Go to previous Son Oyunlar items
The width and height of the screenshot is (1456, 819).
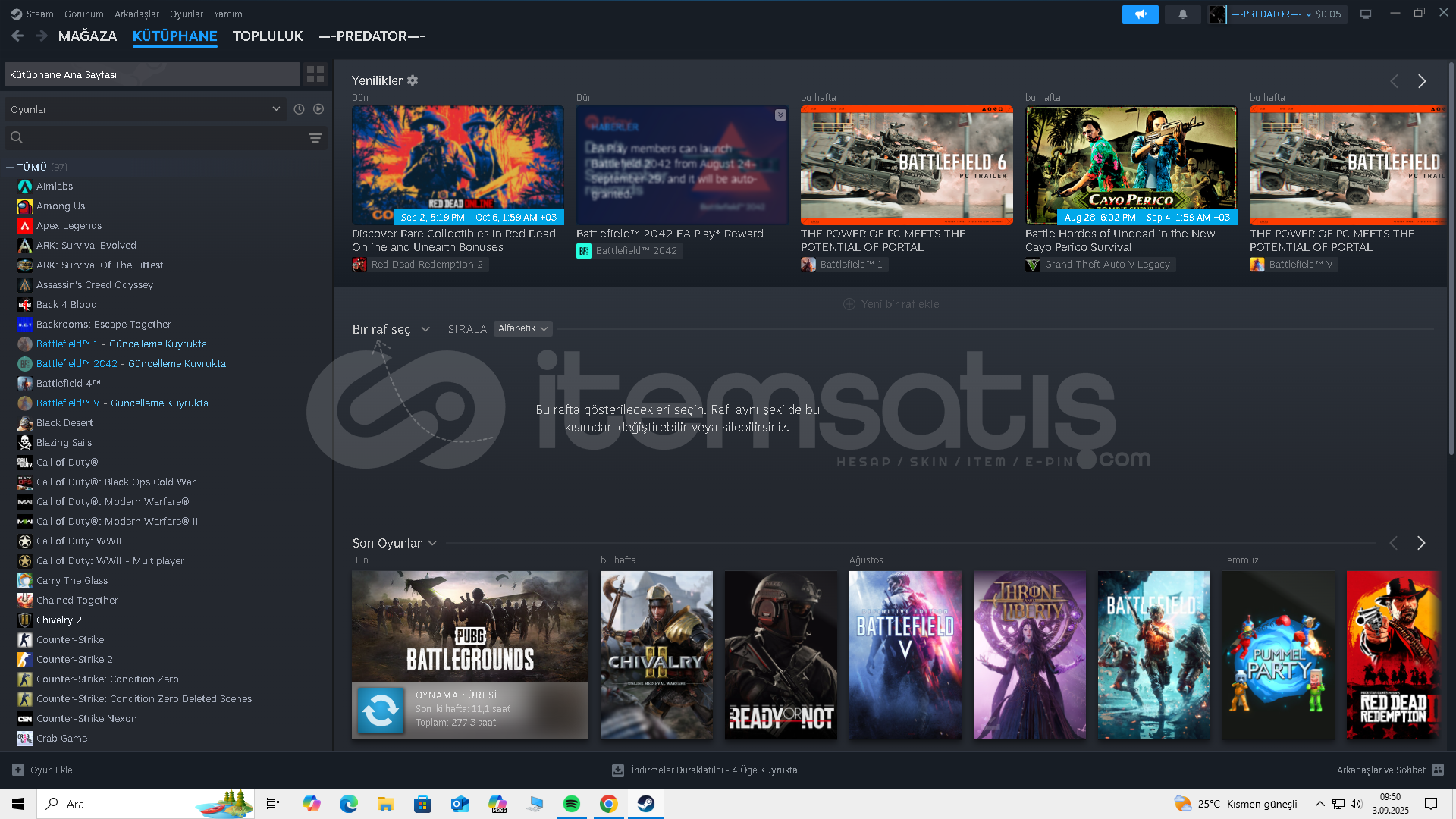1394,543
